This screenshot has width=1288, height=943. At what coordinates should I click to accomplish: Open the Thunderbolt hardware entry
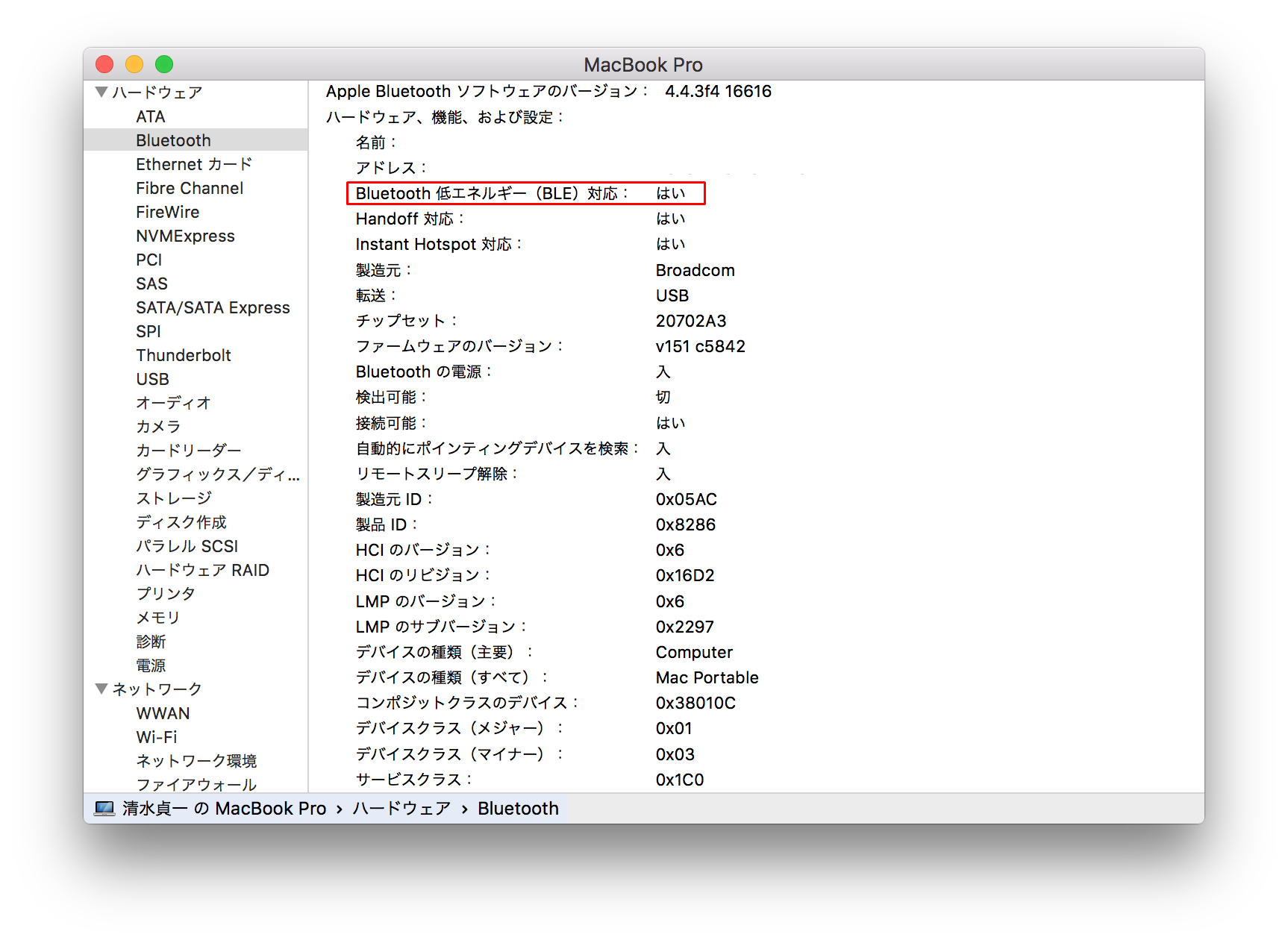tap(183, 355)
